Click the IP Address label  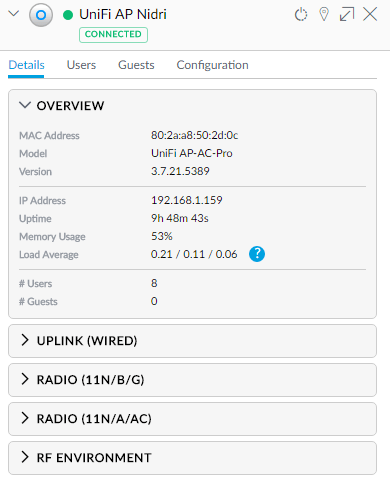click(x=42, y=201)
